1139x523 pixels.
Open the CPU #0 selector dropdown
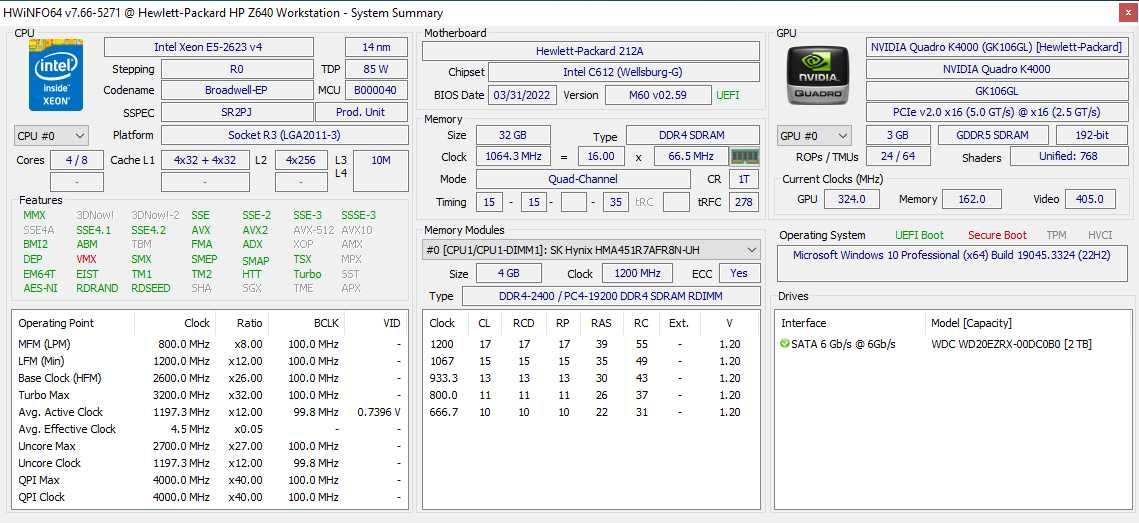click(51, 136)
